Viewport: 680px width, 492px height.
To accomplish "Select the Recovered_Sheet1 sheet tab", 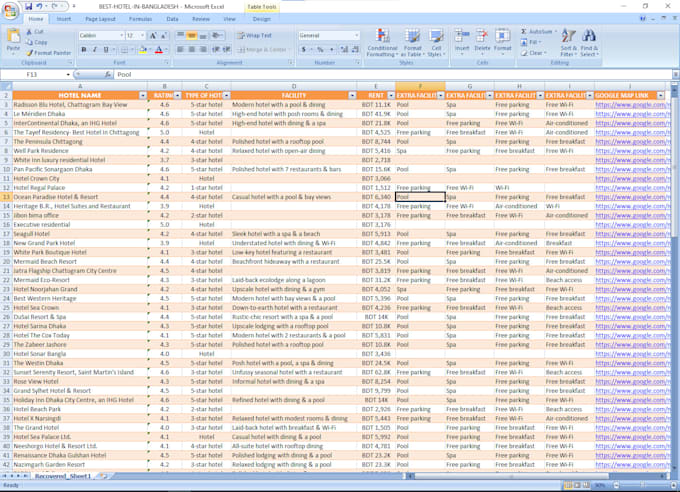I will coord(63,476).
